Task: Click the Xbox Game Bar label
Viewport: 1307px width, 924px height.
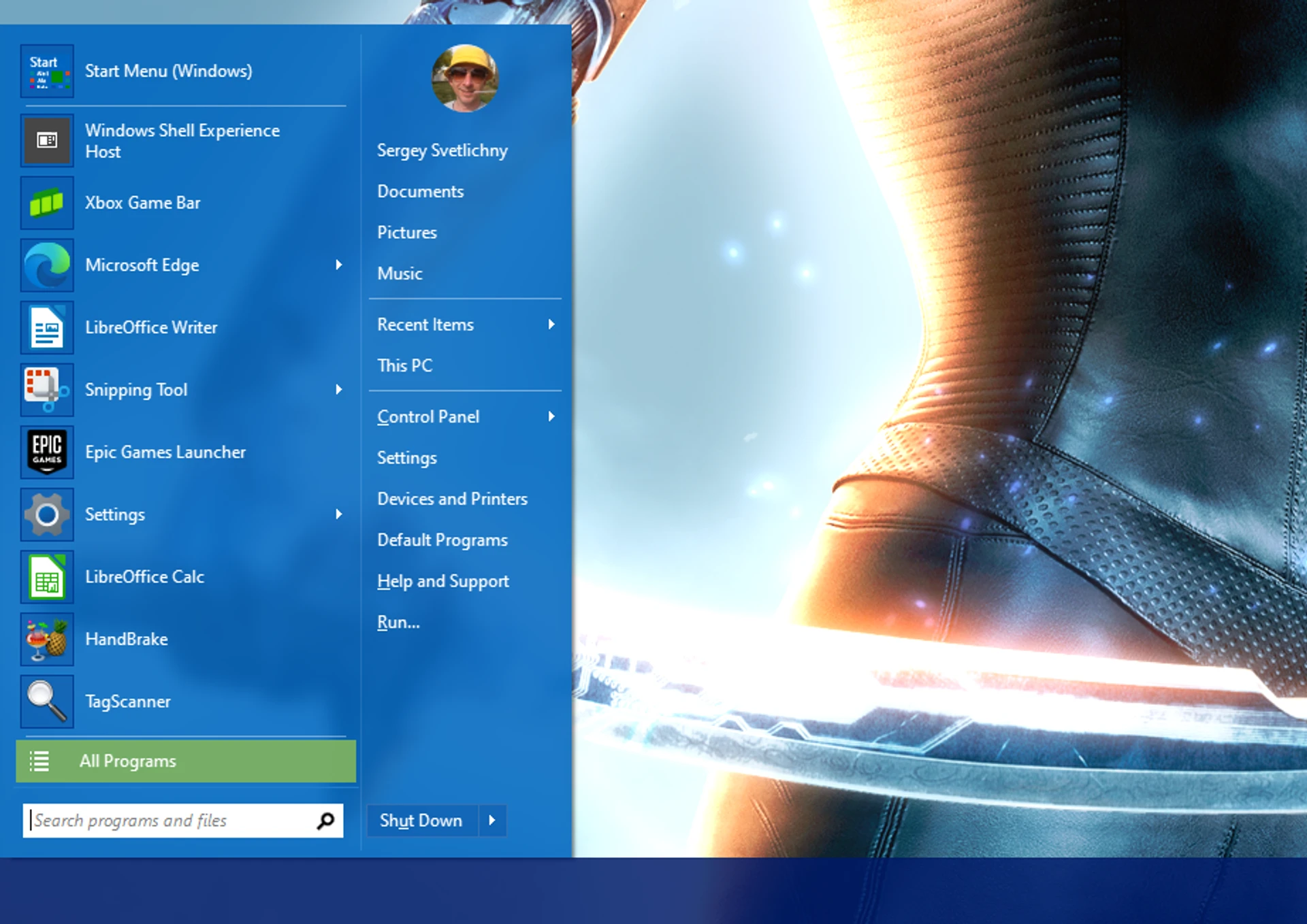Action: pyautogui.click(x=142, y=203)
